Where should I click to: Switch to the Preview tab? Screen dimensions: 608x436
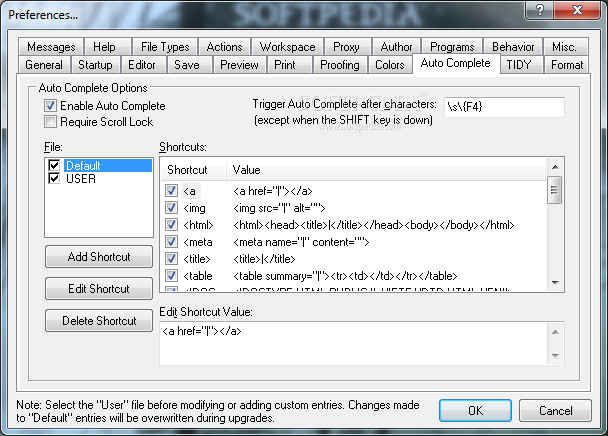239,64
